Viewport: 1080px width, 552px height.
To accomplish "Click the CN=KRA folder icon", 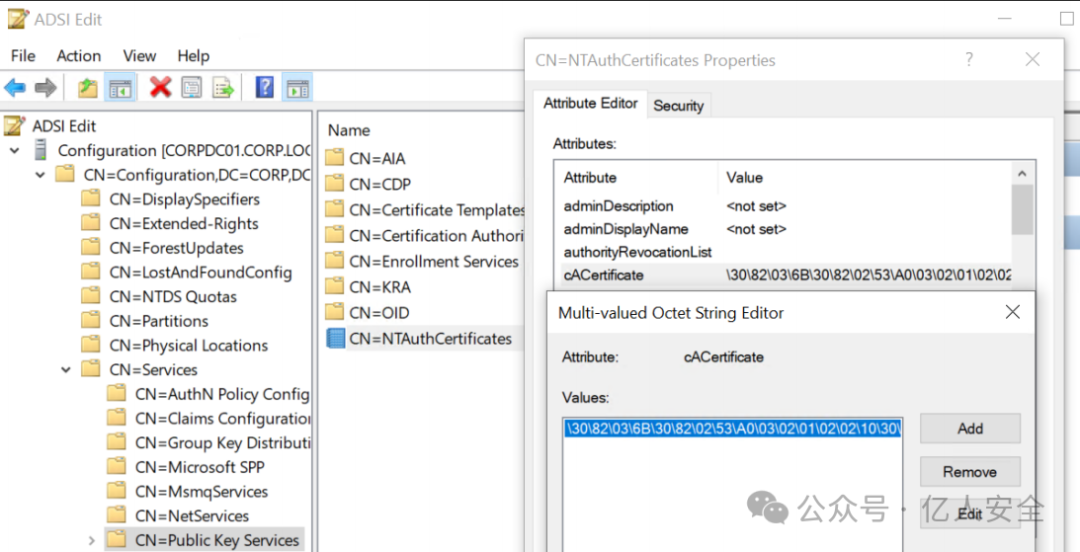I will click(335, 286).
